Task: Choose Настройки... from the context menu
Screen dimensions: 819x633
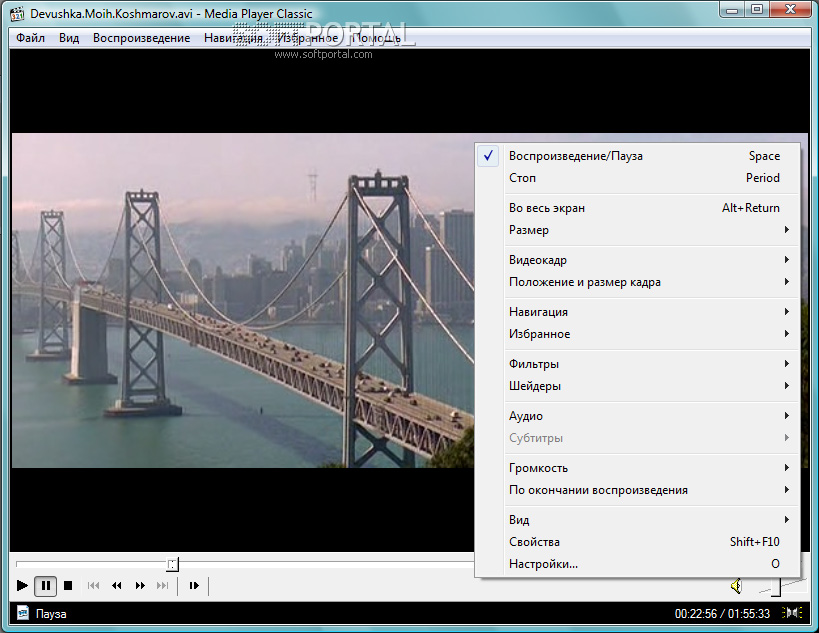Action: point(543,564)
